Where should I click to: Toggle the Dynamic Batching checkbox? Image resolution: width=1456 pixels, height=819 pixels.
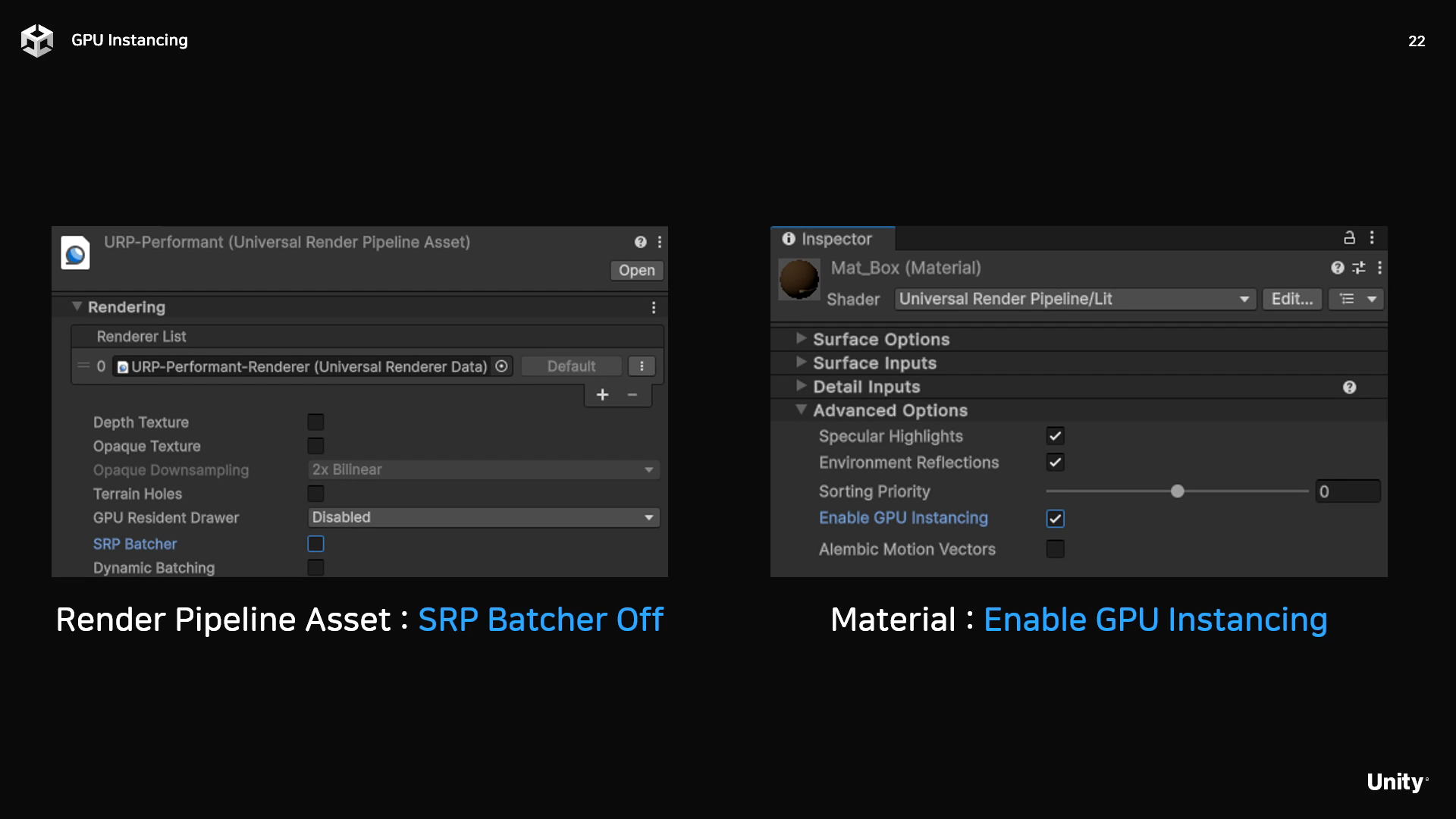click(315, 568)
